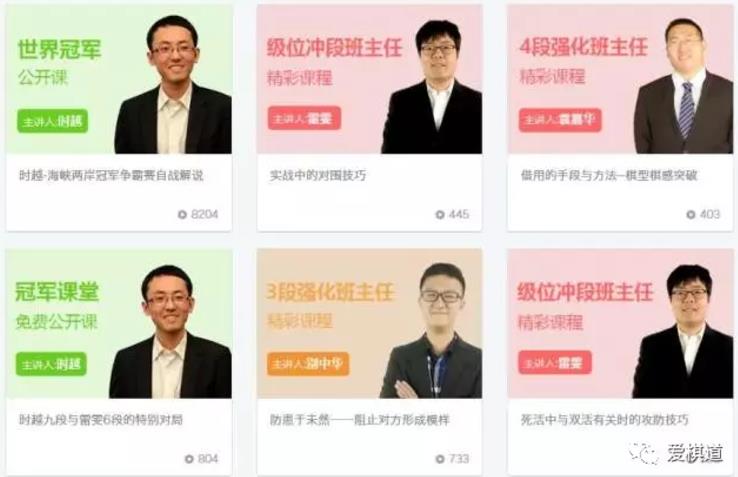The image size is (738, 477).
Task: Open 4段强化班主任 course banner
Action: coord(620,79)
